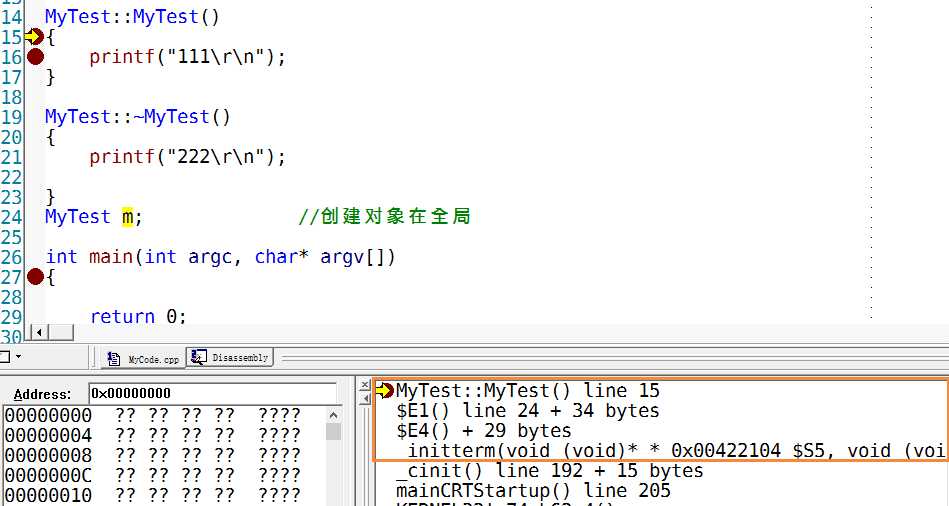This screenshot has width=949, height=506.
Task: Click memory row 0000000C
Action: pyautogui.click(x=153, y=475)
